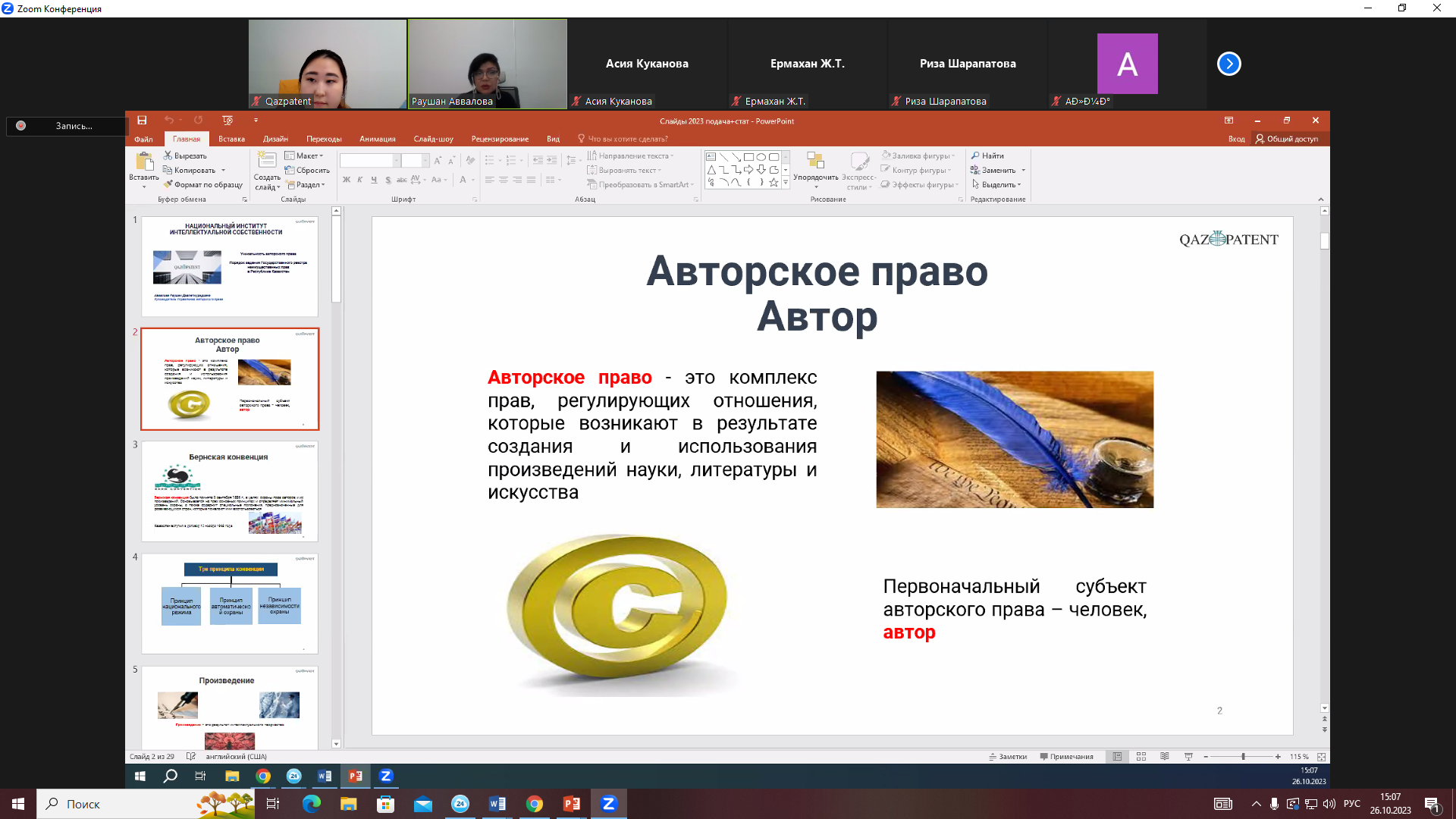The image size is (1456, 819).
Task: Open the Вставка ribbon tab
Action: (x=231, y=139)
